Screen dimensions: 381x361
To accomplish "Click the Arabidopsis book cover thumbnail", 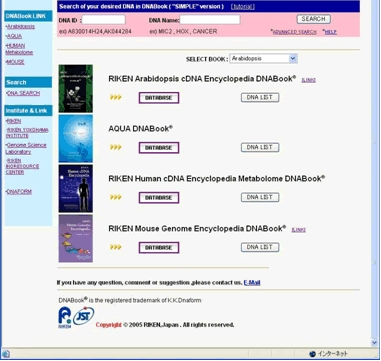I will click(x=76, y=89).
